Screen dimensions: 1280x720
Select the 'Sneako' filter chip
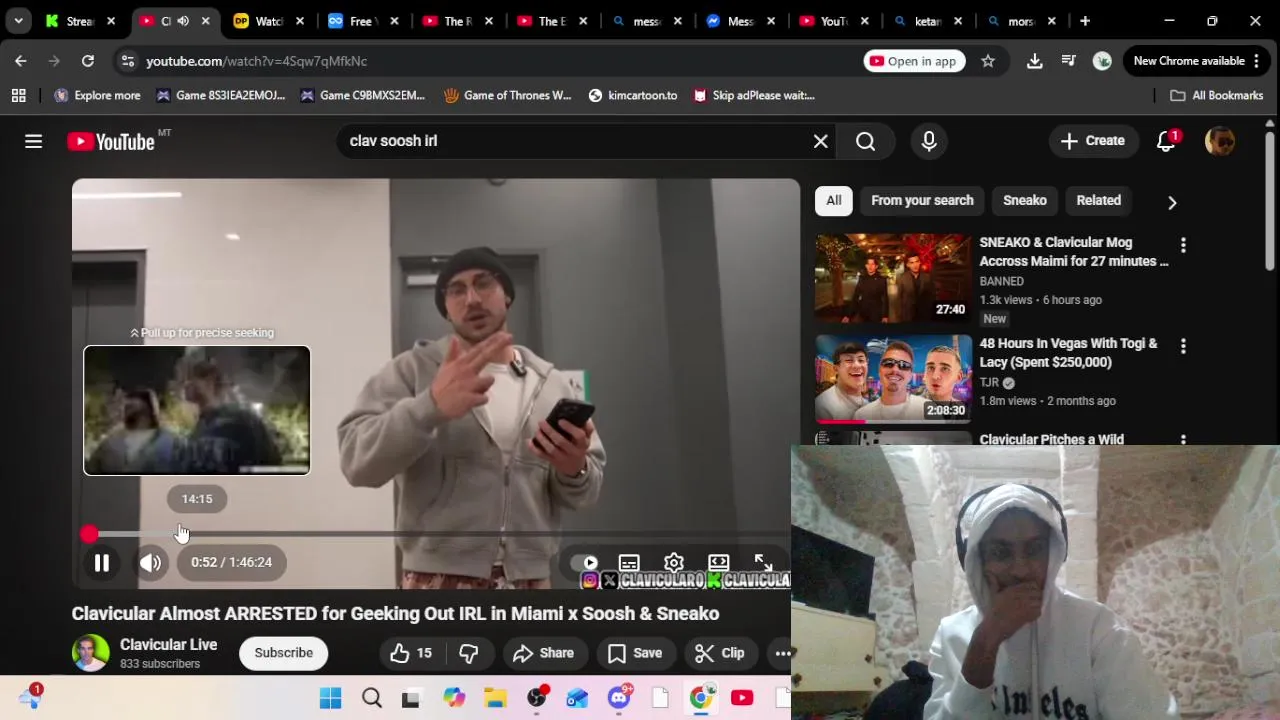pyautogui.click(x=1025, y=200)
